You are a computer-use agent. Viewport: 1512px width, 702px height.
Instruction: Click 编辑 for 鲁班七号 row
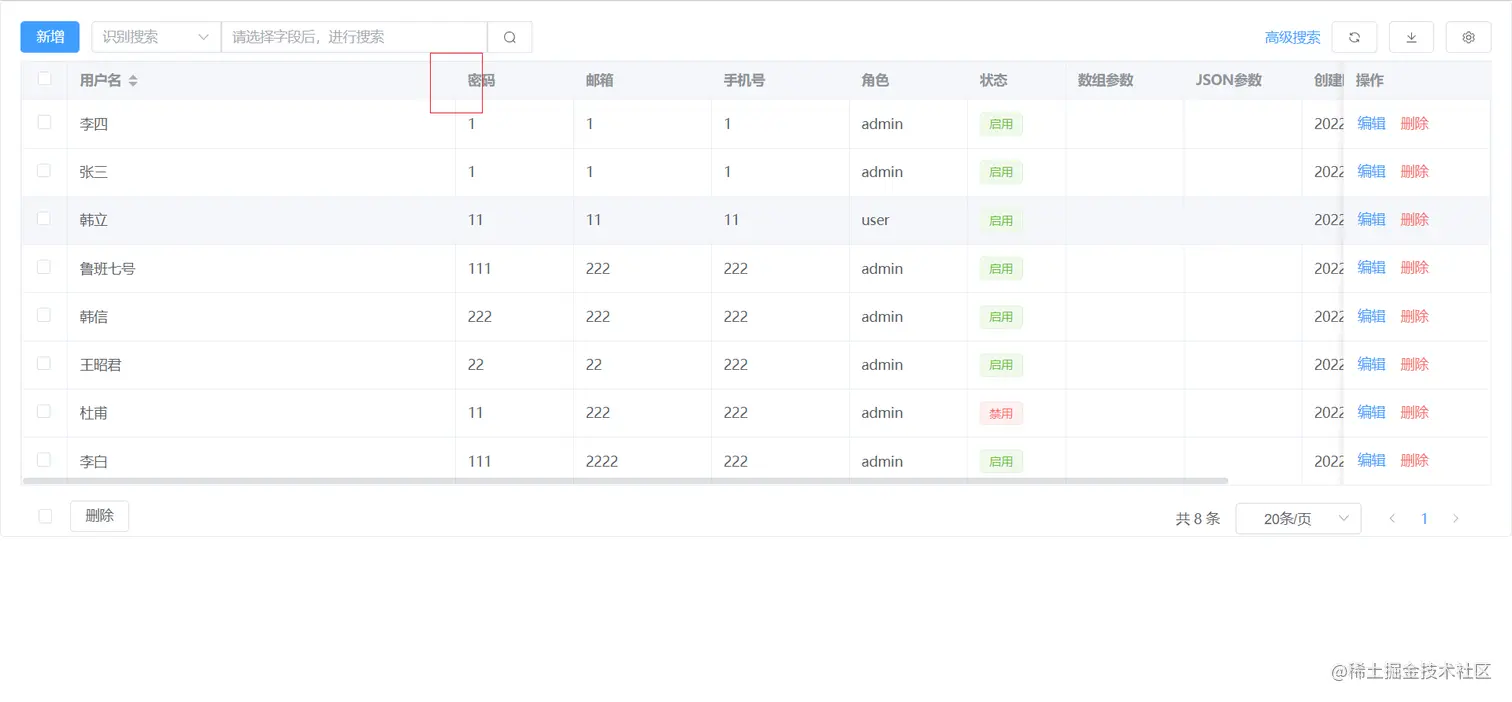click(x=1371, y=267)
